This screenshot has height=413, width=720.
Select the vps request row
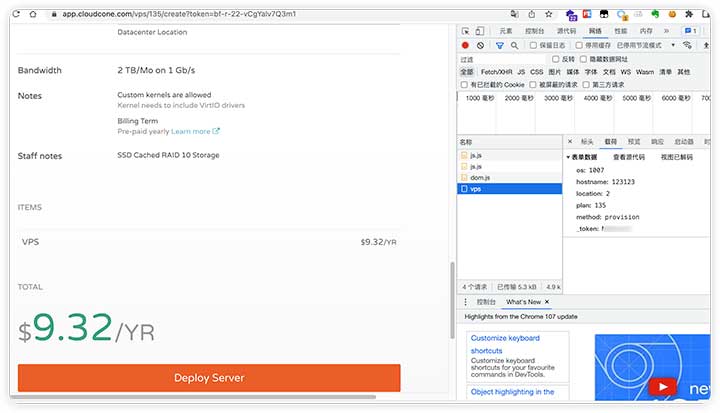[509, 189]
